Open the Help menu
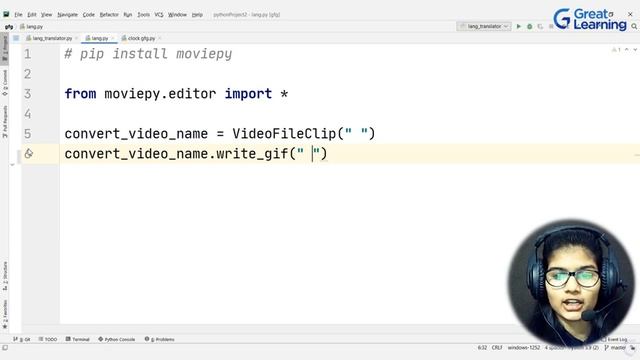640x360 pixels. pos(197,15)
